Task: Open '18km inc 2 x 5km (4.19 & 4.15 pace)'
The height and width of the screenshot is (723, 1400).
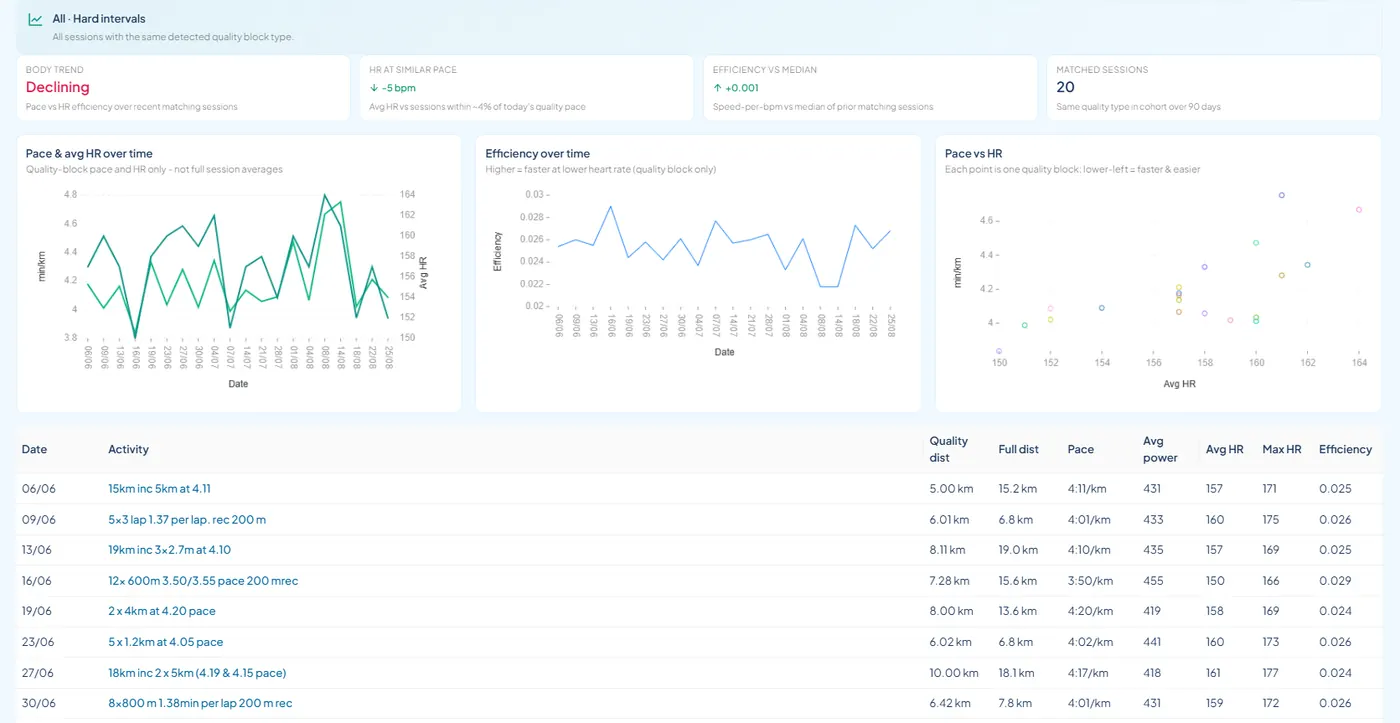Action: (x=197, y=673)
